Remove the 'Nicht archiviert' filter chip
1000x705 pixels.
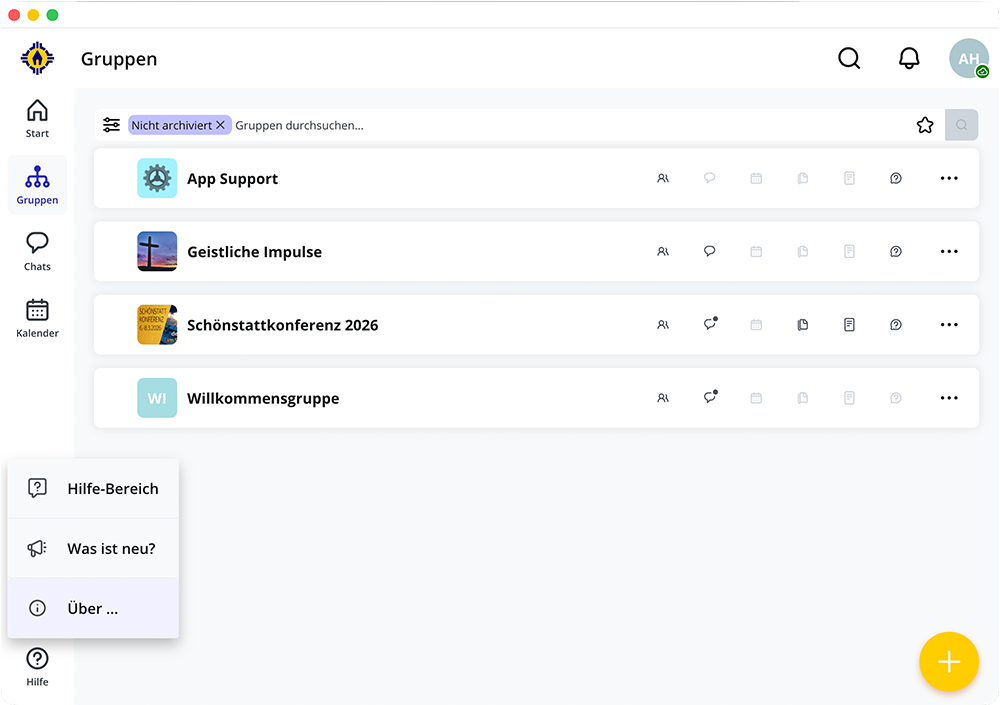tap(221, 125)
